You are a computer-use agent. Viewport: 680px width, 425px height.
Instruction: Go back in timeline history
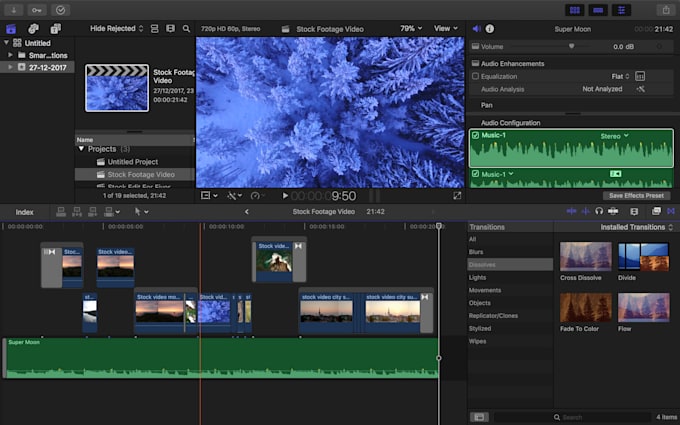(x=247, y=212)
